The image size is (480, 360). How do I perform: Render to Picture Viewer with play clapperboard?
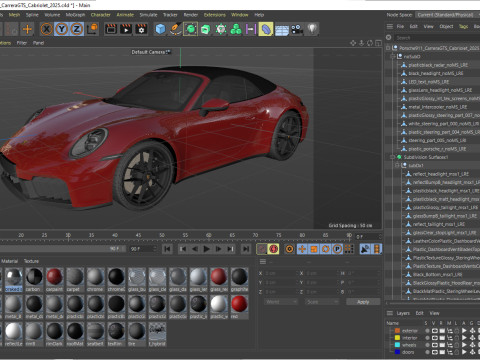pos(126,29)
